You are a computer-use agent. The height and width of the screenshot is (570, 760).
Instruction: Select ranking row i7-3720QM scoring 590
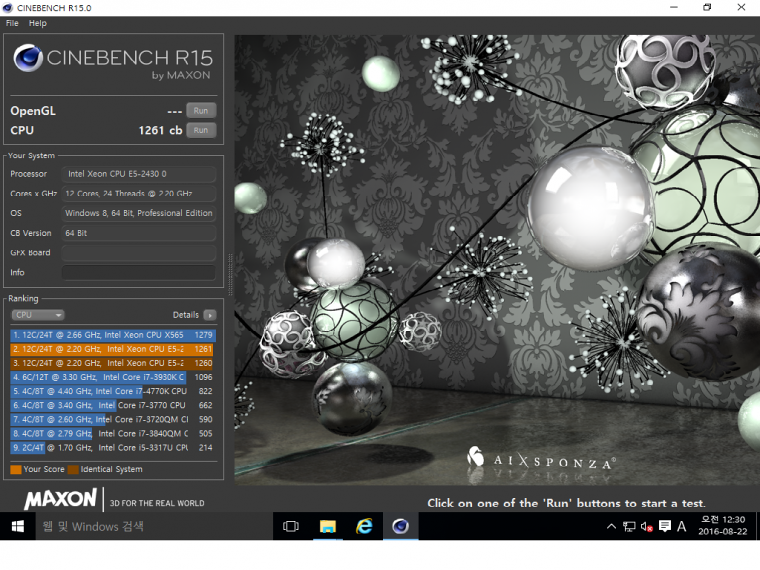tap(112, 419)
